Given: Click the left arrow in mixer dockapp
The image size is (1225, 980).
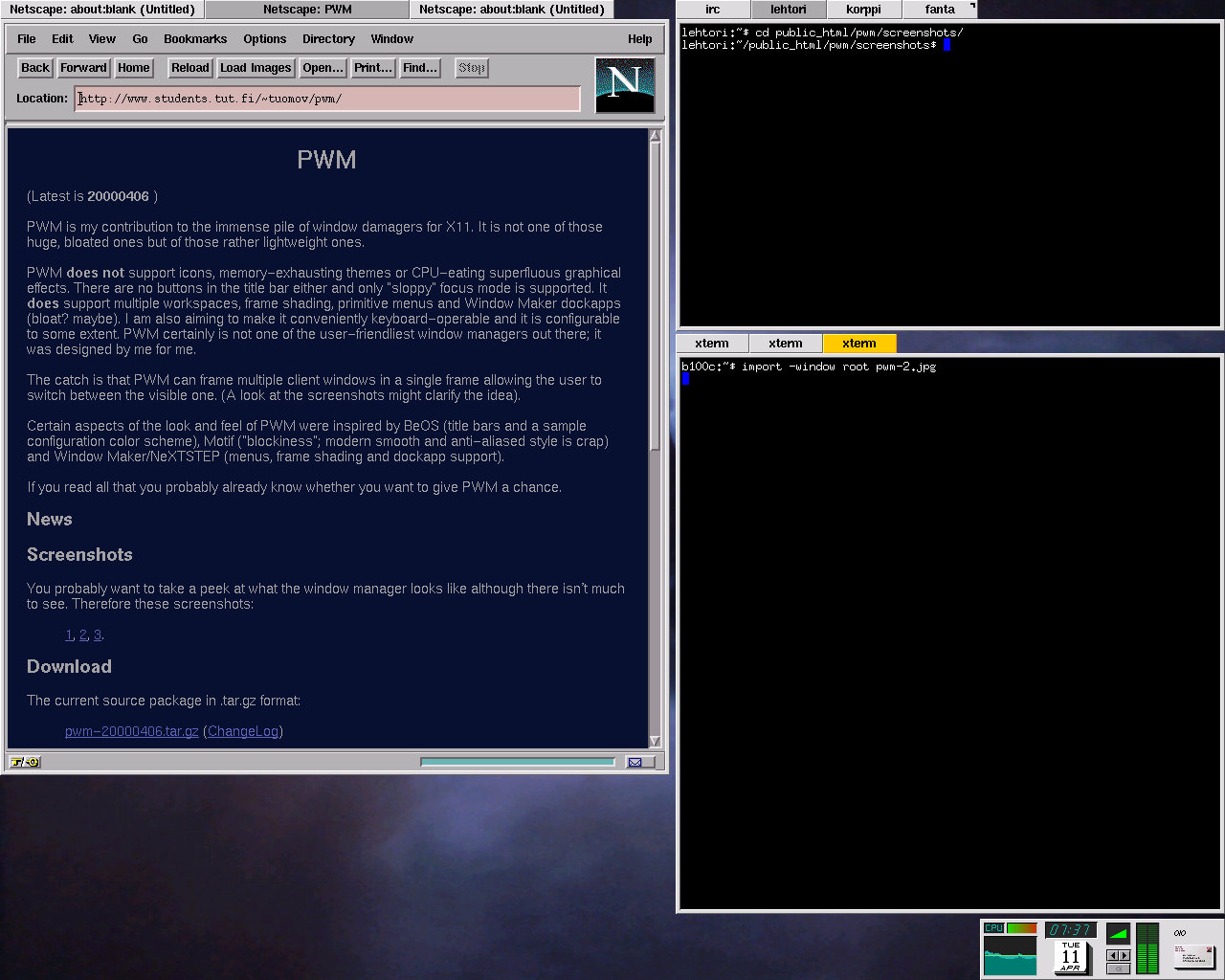Looking at the screenshot, I should click(1112, 955).
